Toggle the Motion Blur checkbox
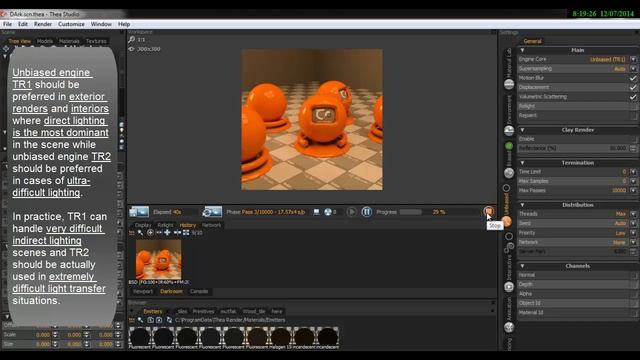 pyautogui.click(x=633, y=78)
